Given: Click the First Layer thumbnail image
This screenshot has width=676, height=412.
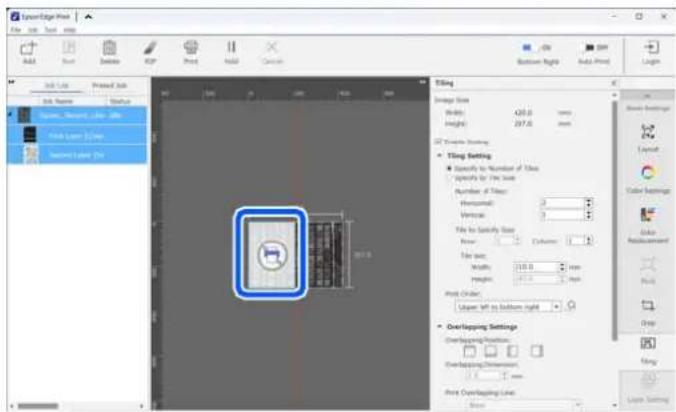Looking at the screenshot, I should tap(29, 135).
